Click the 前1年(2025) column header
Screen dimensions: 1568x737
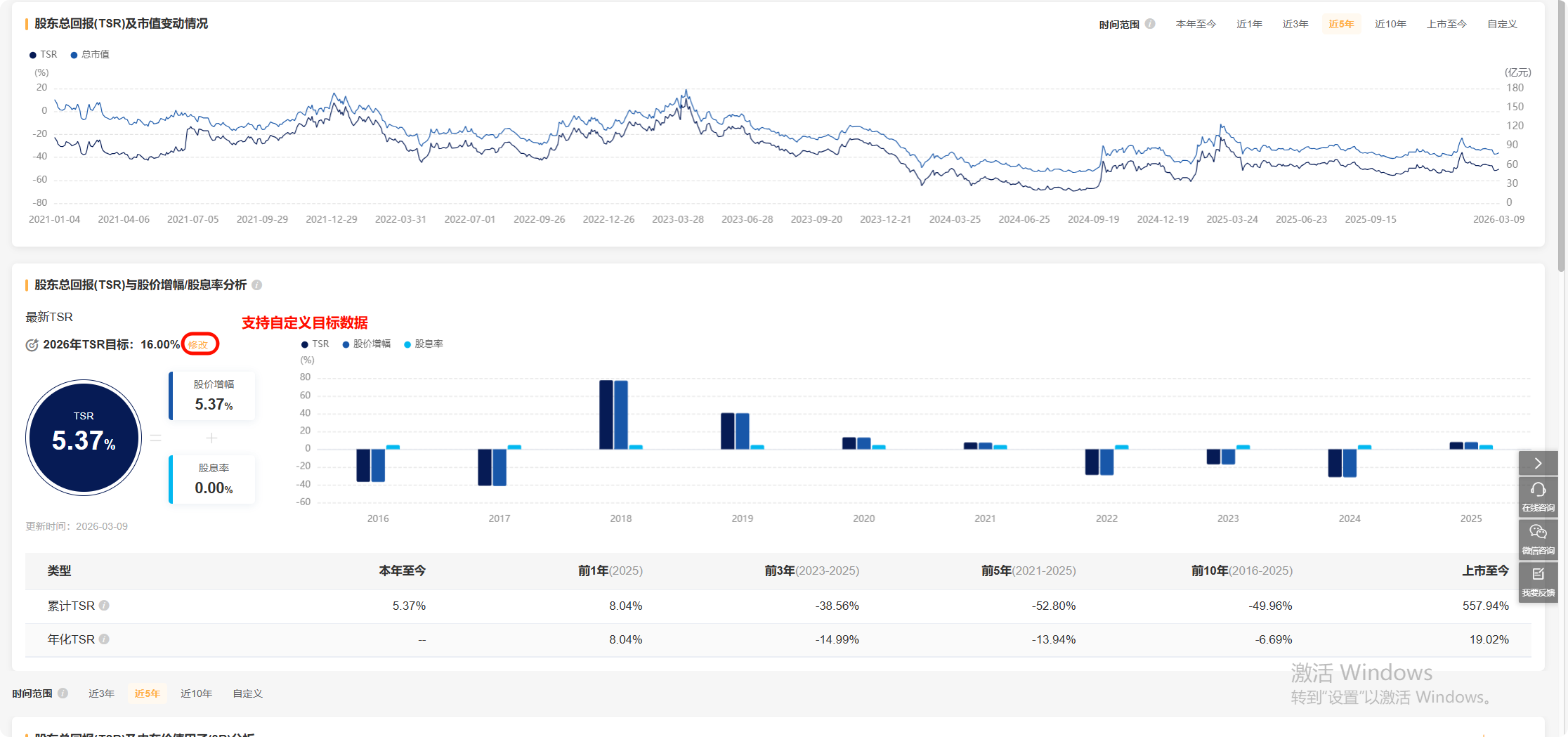click(x=610, y=570)
